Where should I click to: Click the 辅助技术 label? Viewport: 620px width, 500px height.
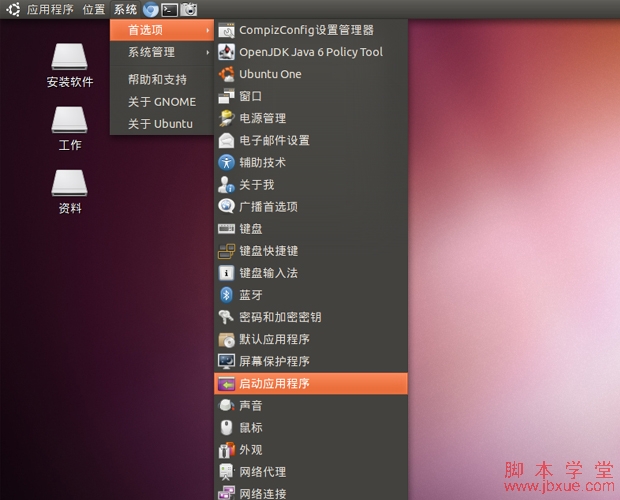263,162
